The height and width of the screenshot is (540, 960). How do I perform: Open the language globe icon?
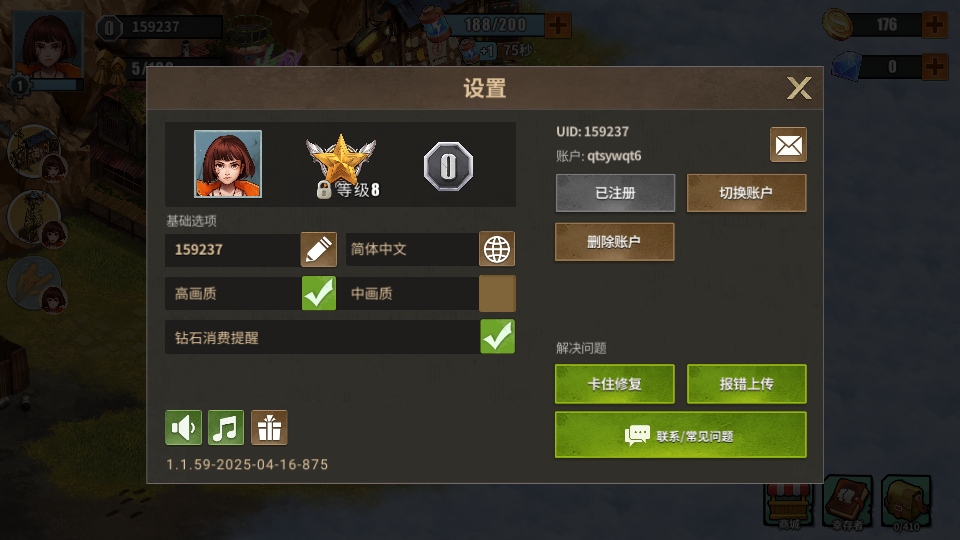497,249
